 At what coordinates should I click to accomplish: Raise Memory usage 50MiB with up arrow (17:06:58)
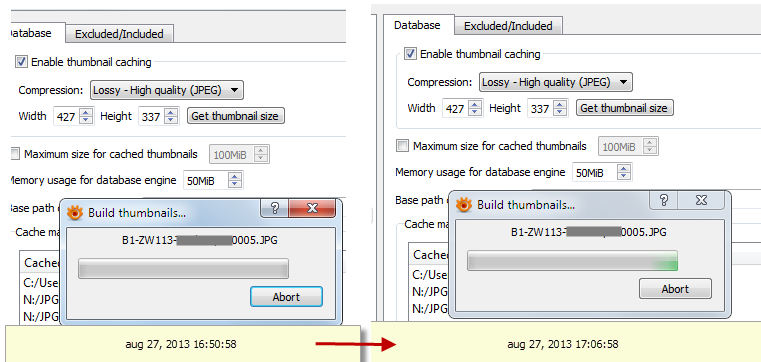tap(625, 168)
